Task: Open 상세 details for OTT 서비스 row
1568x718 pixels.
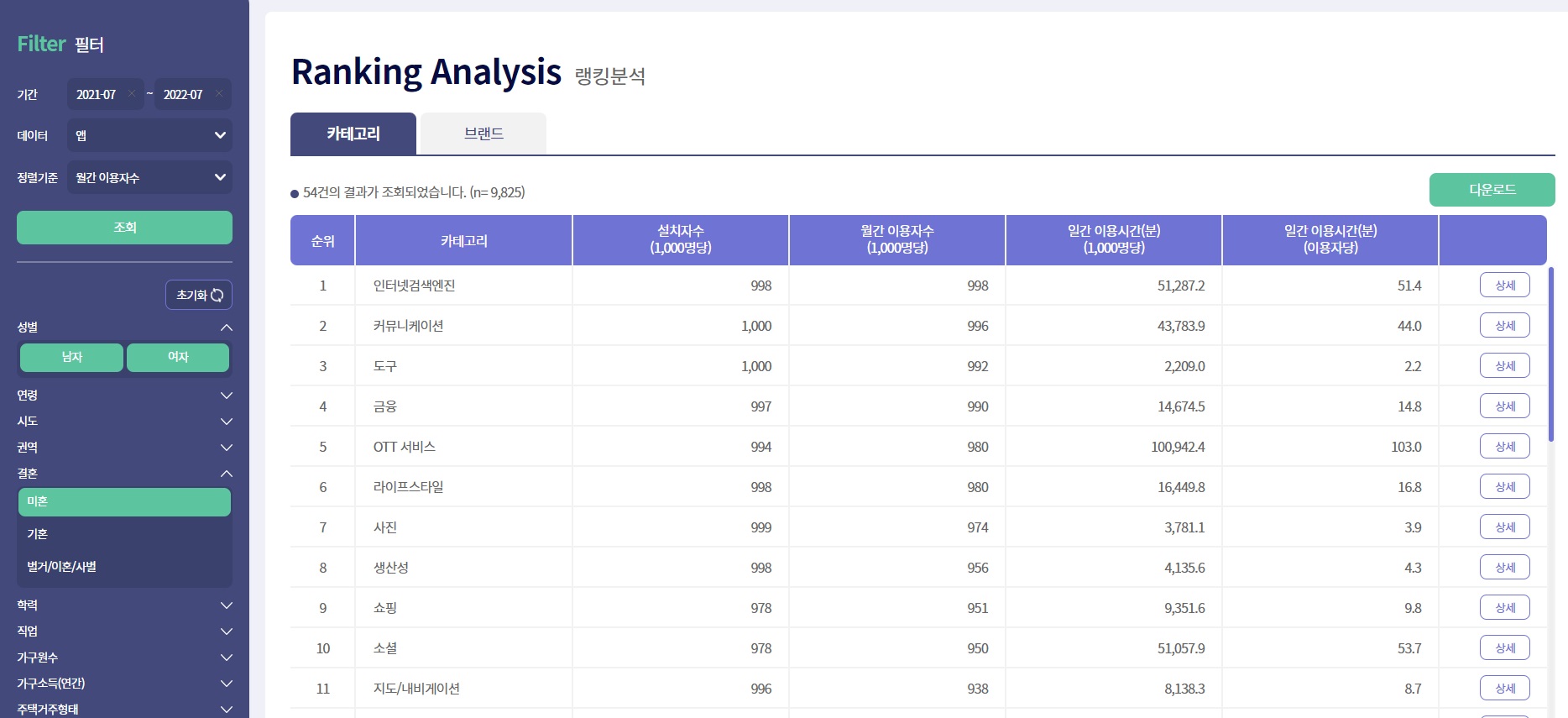Action: click(x=1504, y=447)
